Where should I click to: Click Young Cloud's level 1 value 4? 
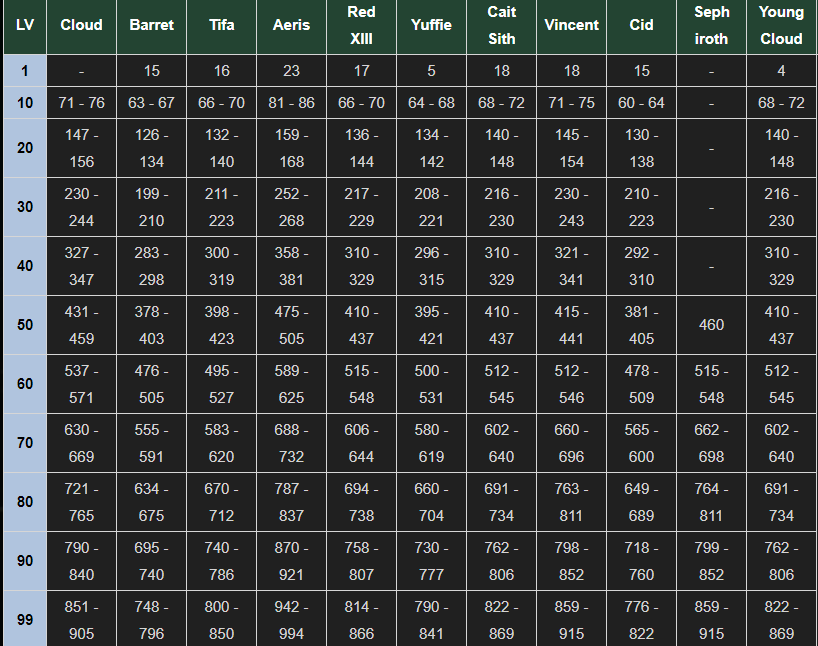click(781, 70)
